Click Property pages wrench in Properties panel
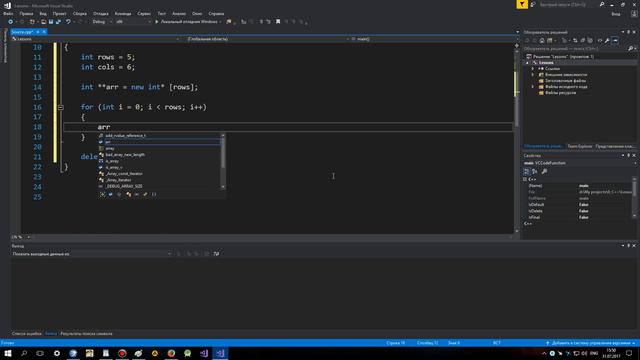This screenshot has height=360, width=640. point(544,171)
